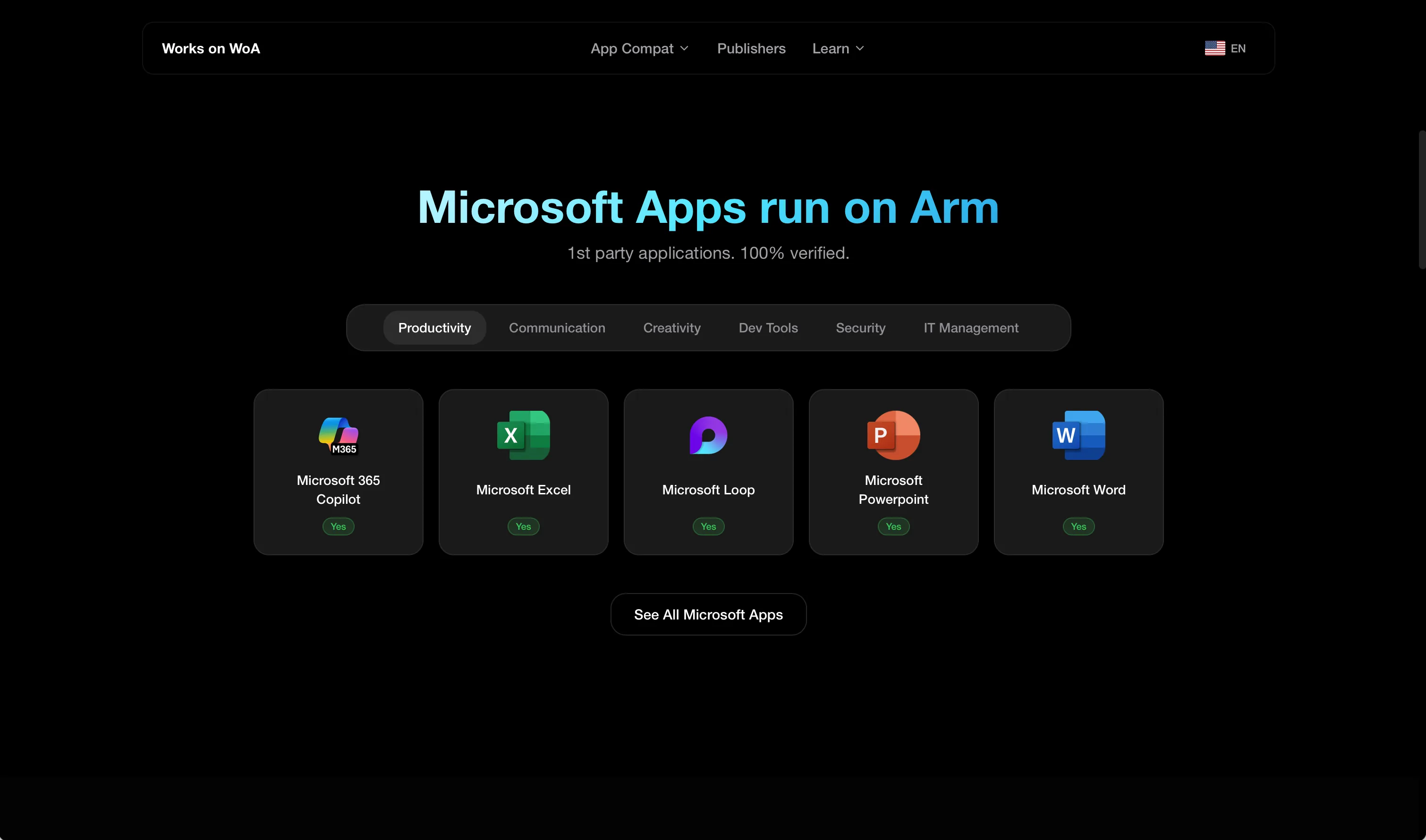Expand the Learn dropdown menu
This screenshot has height=840, width=1426.
point(838,49)
